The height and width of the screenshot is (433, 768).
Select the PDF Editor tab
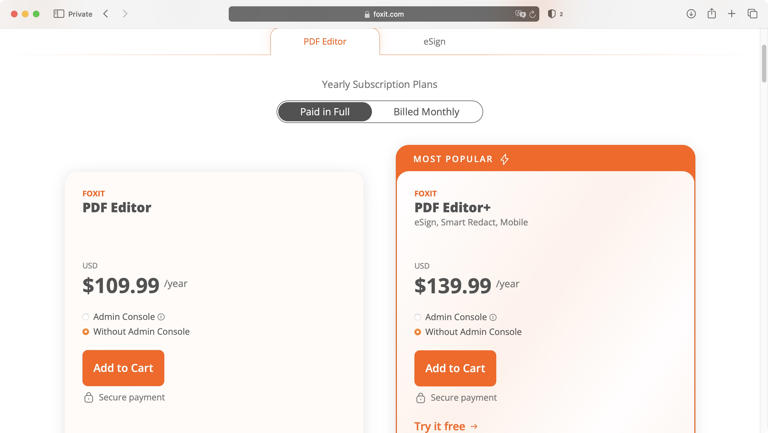[325, 42]
